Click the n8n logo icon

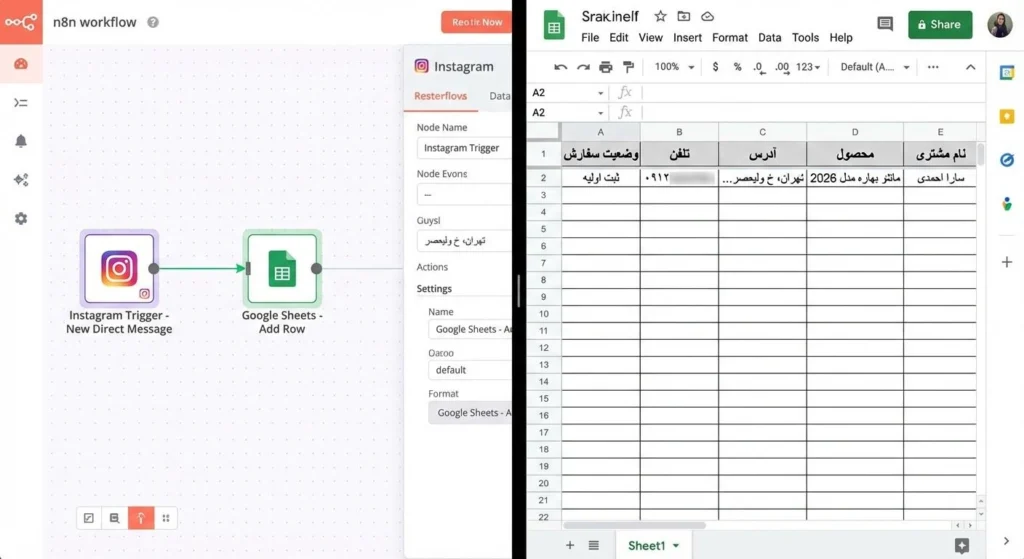tap(21, 22)
